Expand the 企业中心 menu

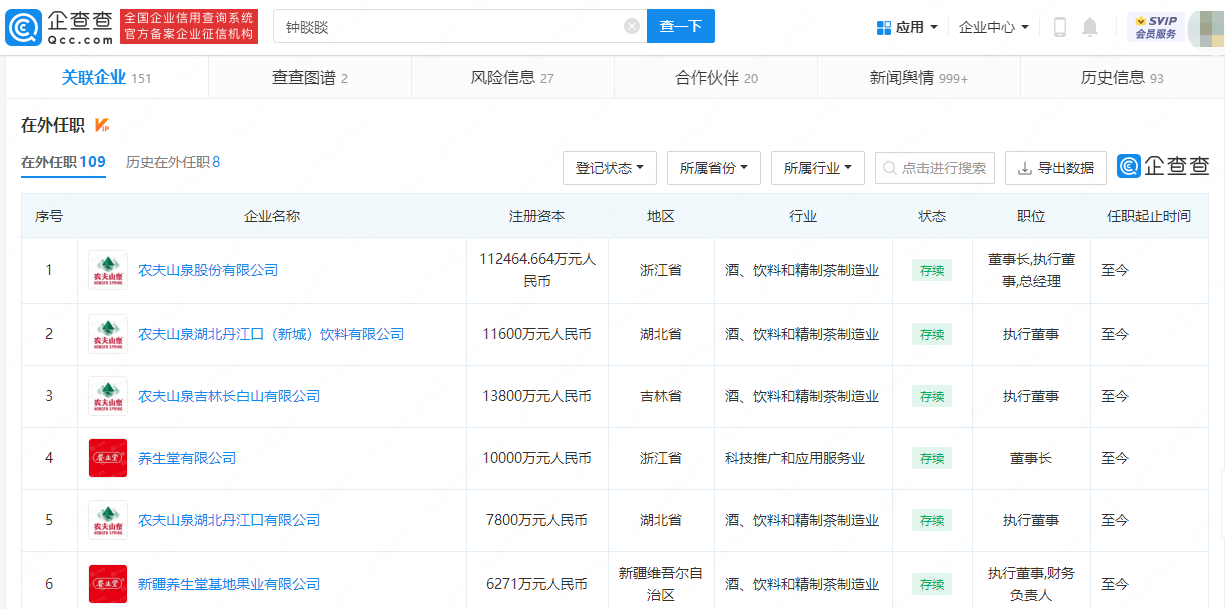click(x=993, y=27)
